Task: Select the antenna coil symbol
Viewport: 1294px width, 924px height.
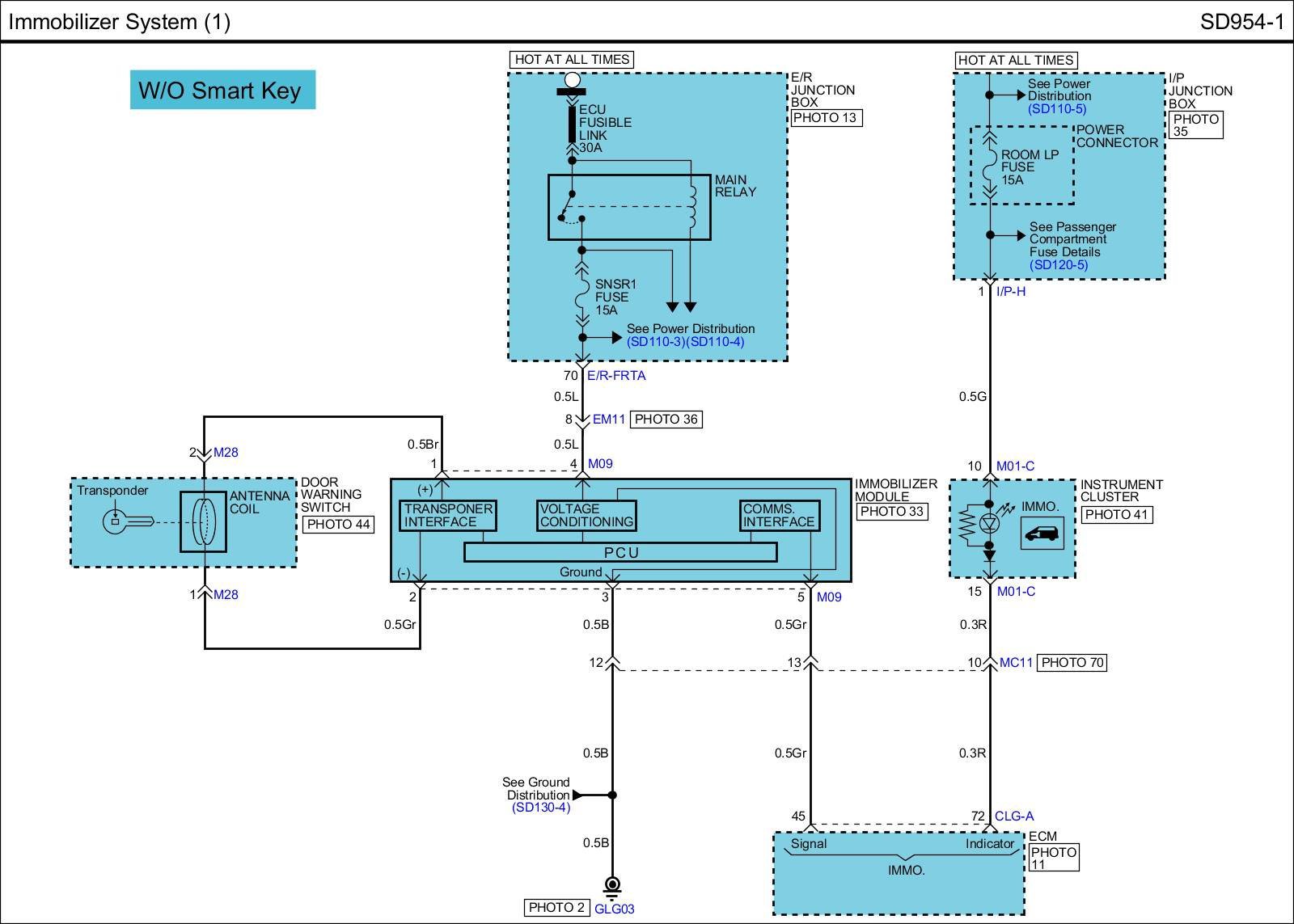Action: pyautogui.click(x=203, y=521)
